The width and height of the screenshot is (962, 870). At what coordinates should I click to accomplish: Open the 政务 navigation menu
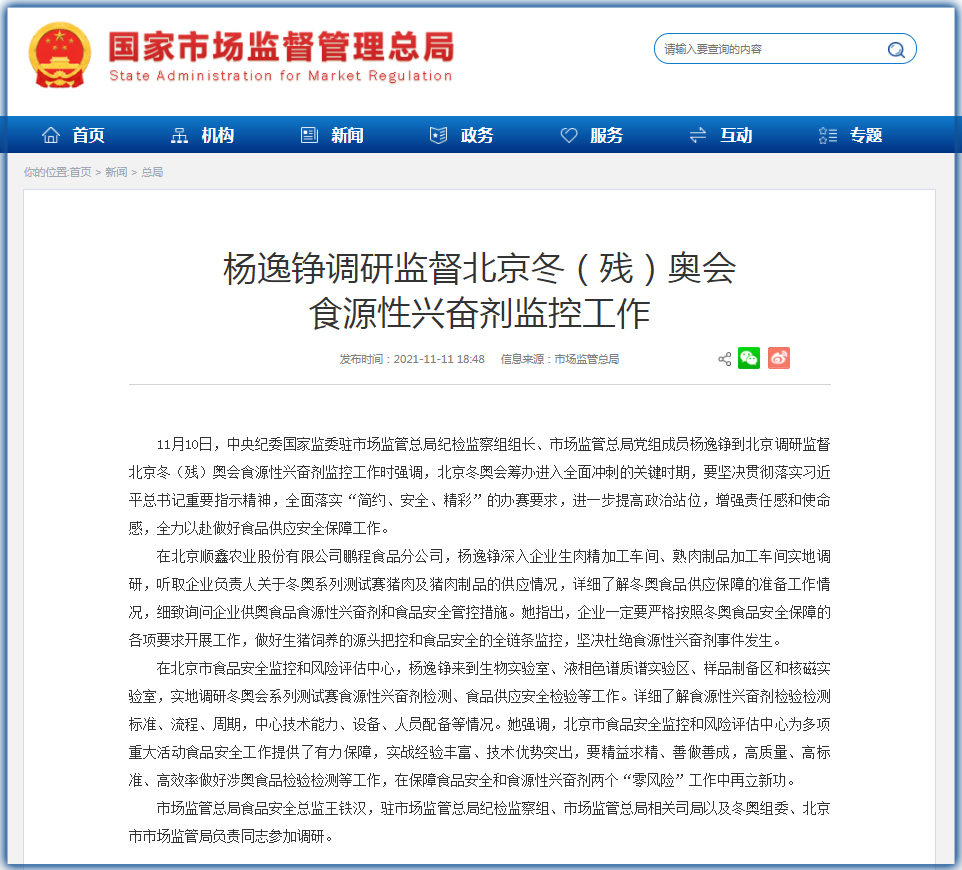(477, 135)
